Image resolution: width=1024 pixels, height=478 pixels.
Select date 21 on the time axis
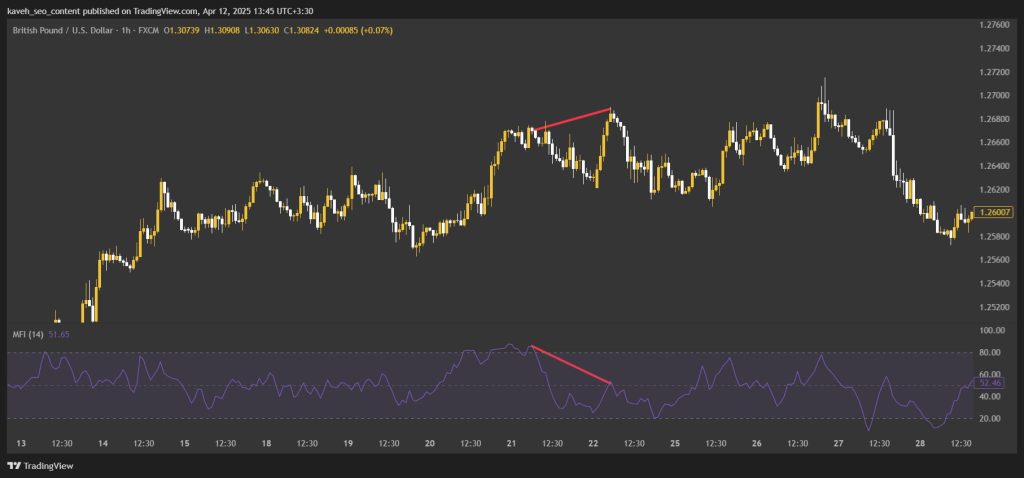[x=511, y=444]
